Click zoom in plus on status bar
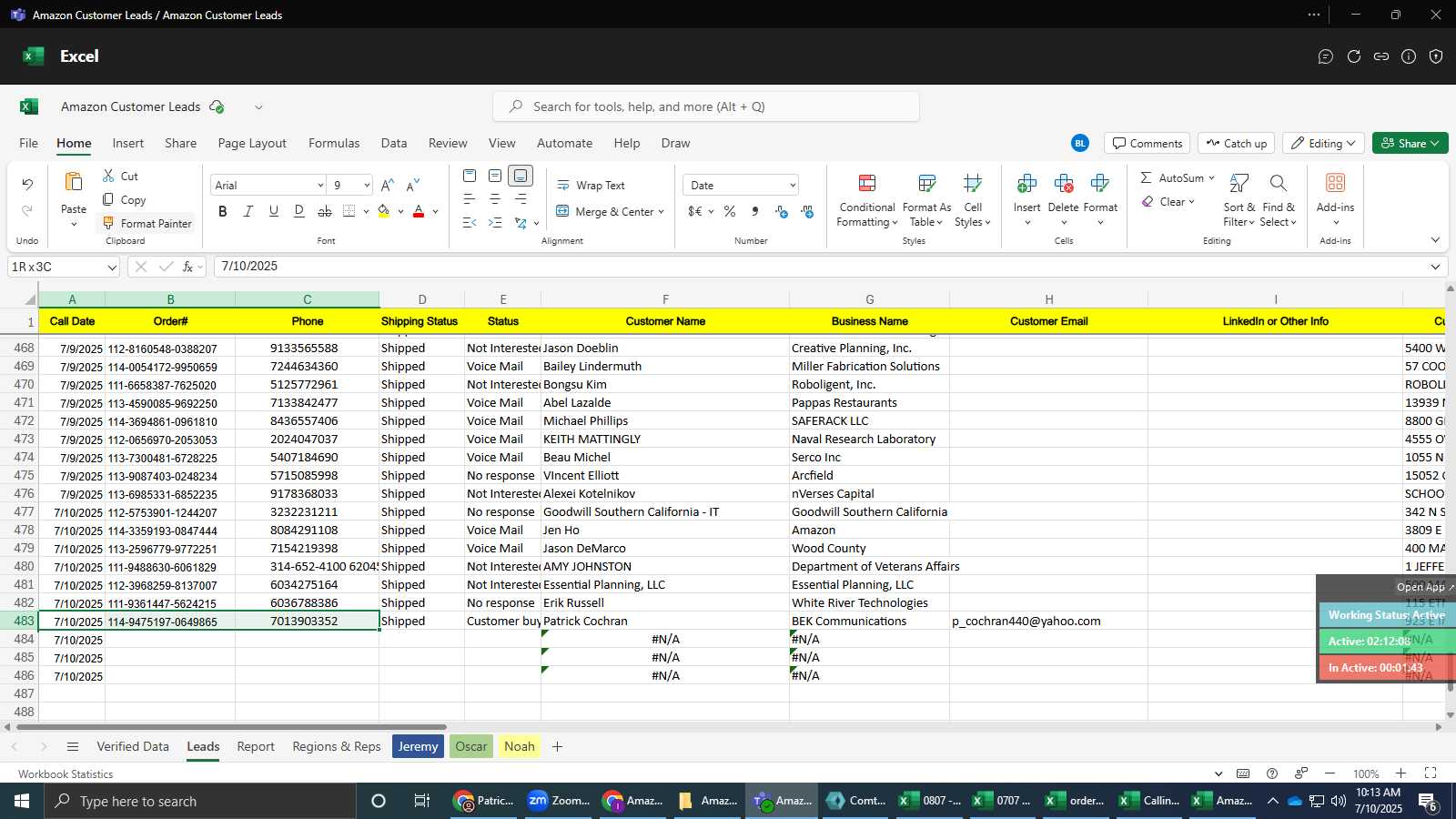Screen dimensions: 1456x819 pyautogui.click(x=1400, y=773)
